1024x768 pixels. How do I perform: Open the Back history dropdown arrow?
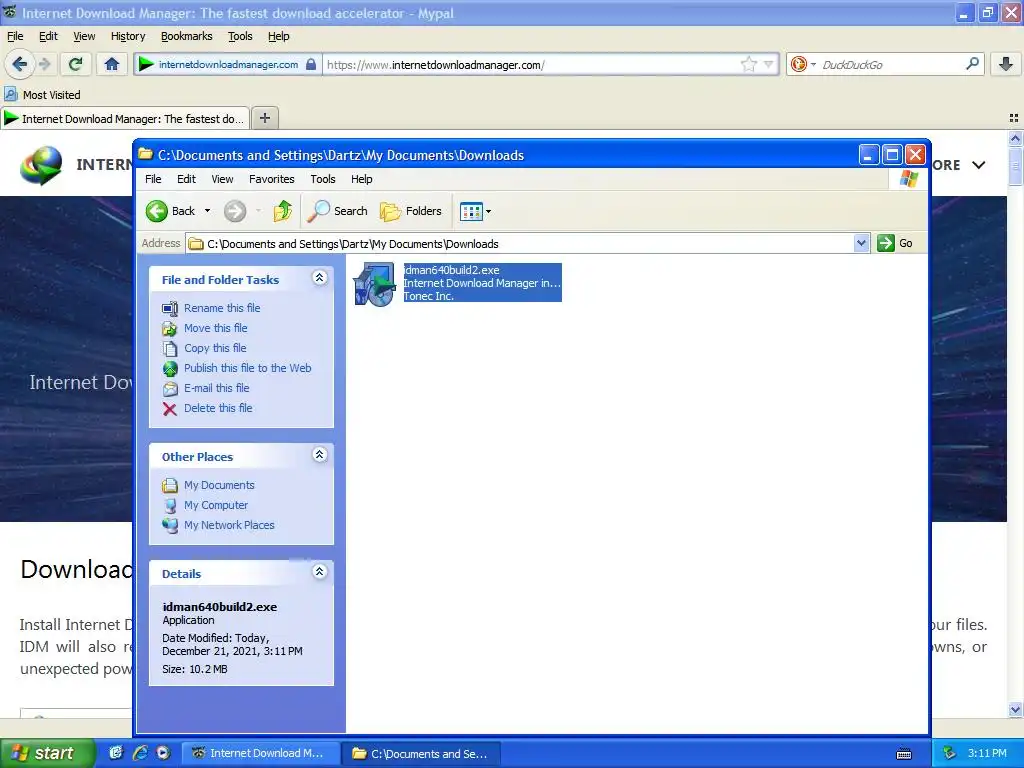[207, 211]
